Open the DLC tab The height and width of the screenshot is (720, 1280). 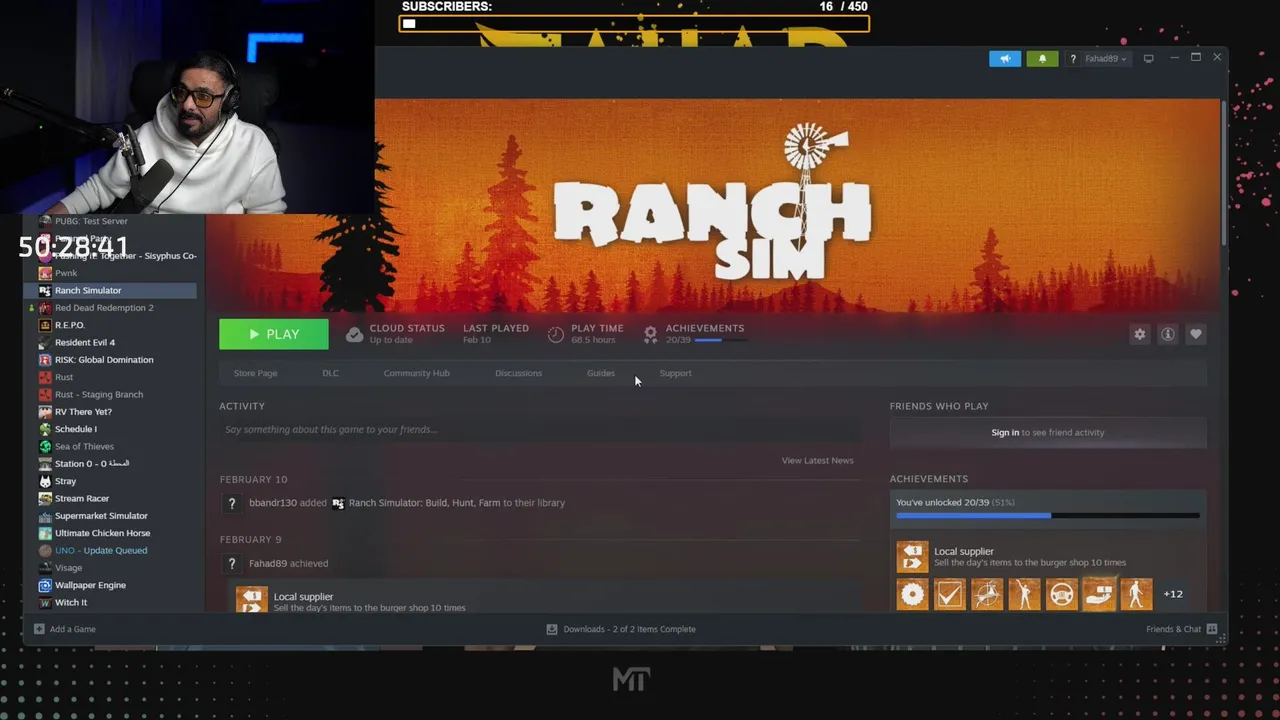(x=330, y=373)
